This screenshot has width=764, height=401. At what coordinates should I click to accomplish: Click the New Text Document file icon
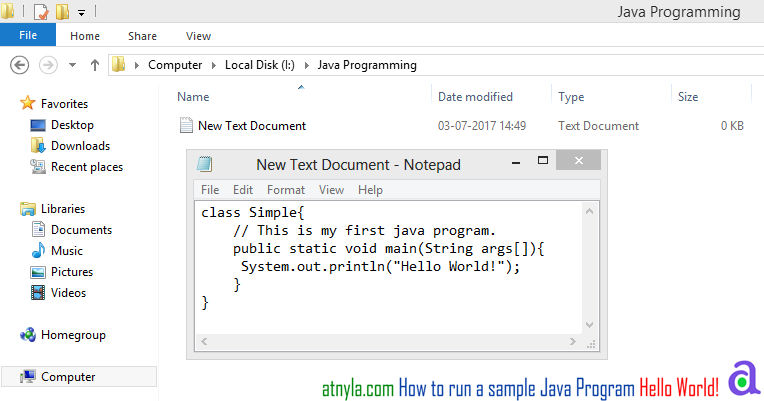(x=186, y=125)
